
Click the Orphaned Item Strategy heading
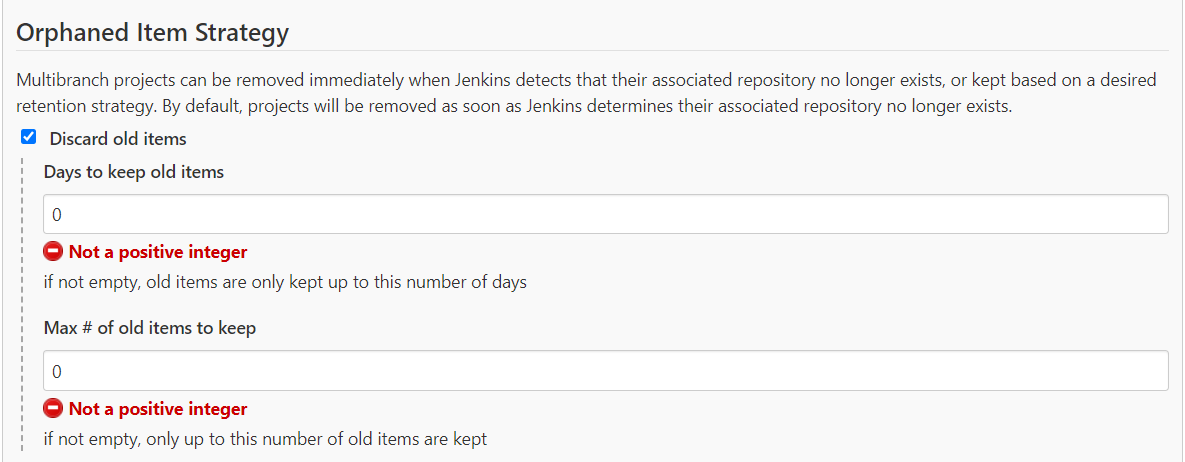153,32
